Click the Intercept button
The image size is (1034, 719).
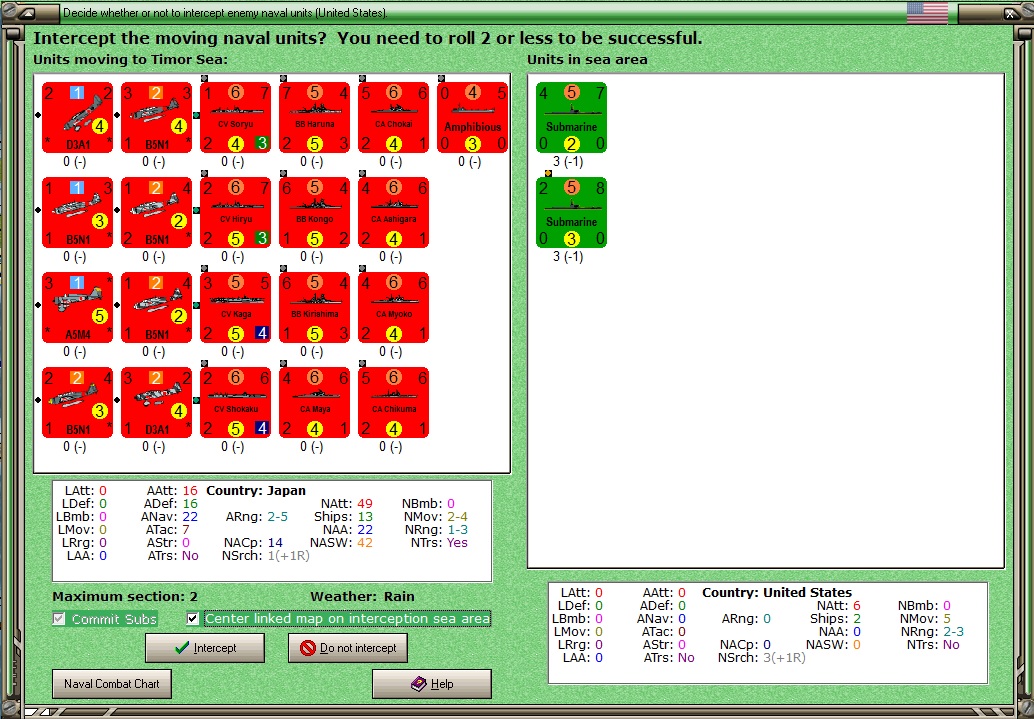(205, 648)
